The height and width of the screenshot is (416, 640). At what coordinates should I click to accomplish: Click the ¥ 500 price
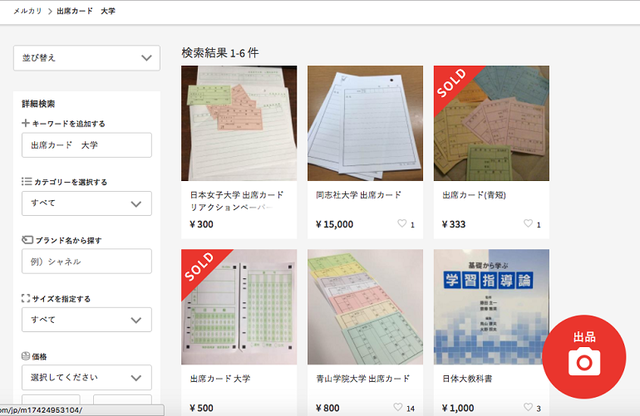pyautogui.click(x=202, y=408)
